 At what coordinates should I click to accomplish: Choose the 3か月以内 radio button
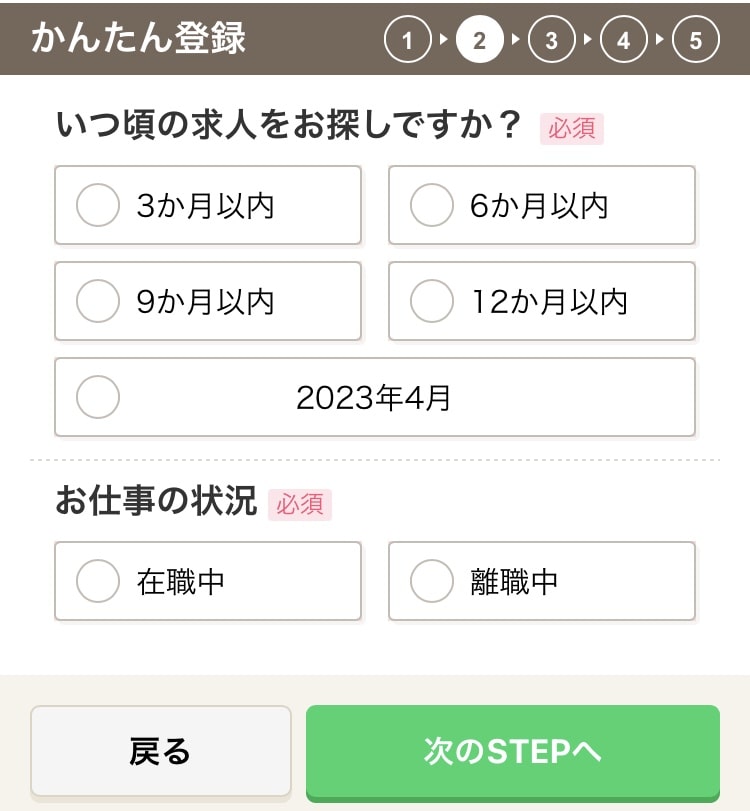coord(208,205)
